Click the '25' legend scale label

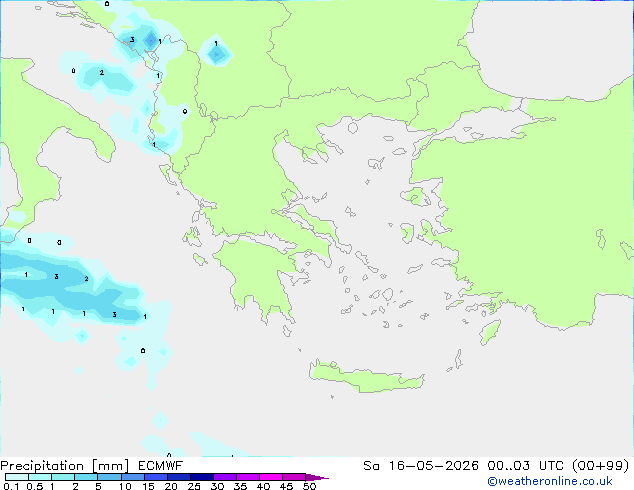pyautogui.click(x=194, y=486)
